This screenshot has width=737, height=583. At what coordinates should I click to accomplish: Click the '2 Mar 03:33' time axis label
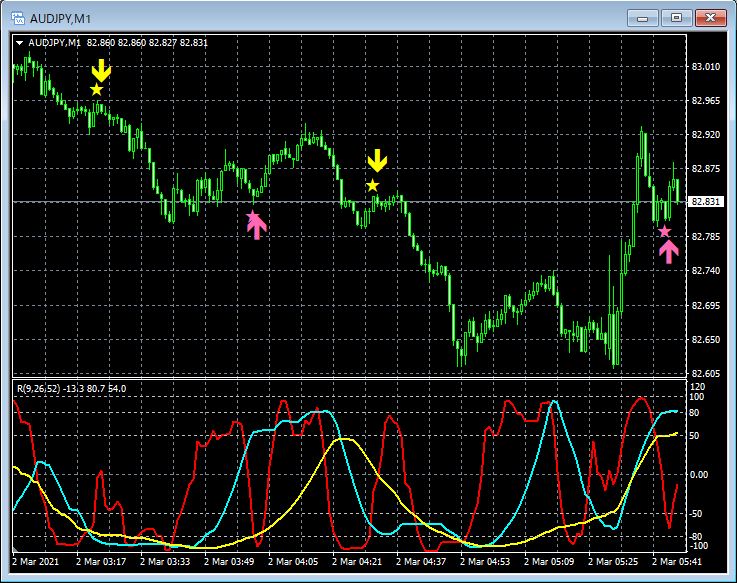coord(165,562)
